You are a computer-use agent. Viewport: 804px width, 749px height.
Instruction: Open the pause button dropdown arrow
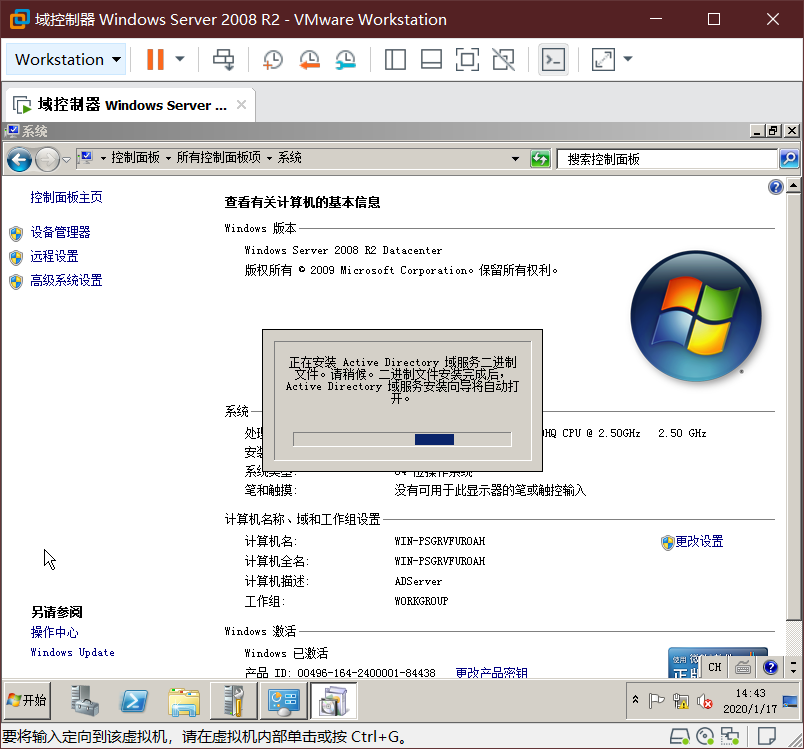point(180,59)
